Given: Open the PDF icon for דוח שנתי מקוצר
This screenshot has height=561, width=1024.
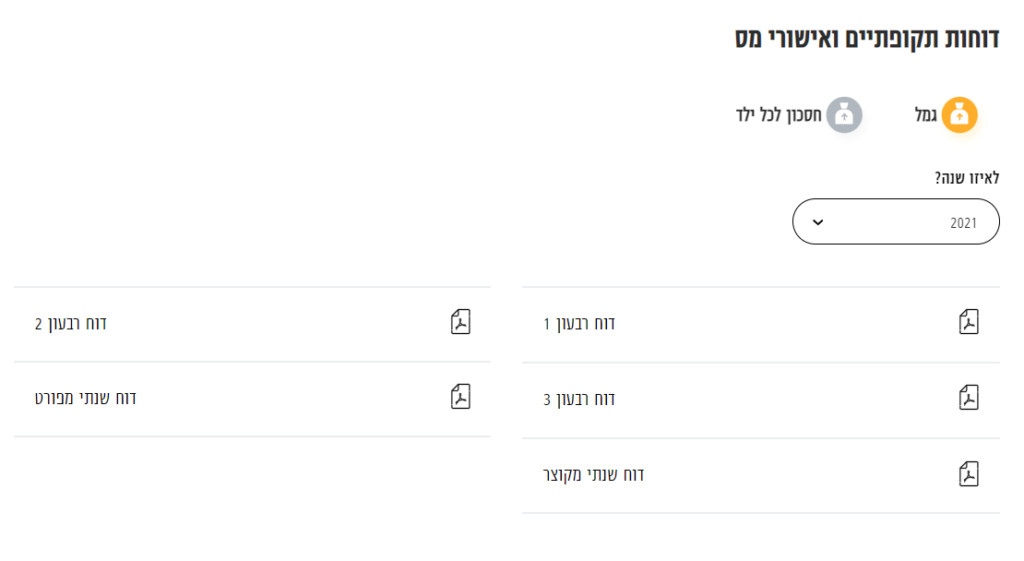Looking at the screenshot, I should point(968,474).
